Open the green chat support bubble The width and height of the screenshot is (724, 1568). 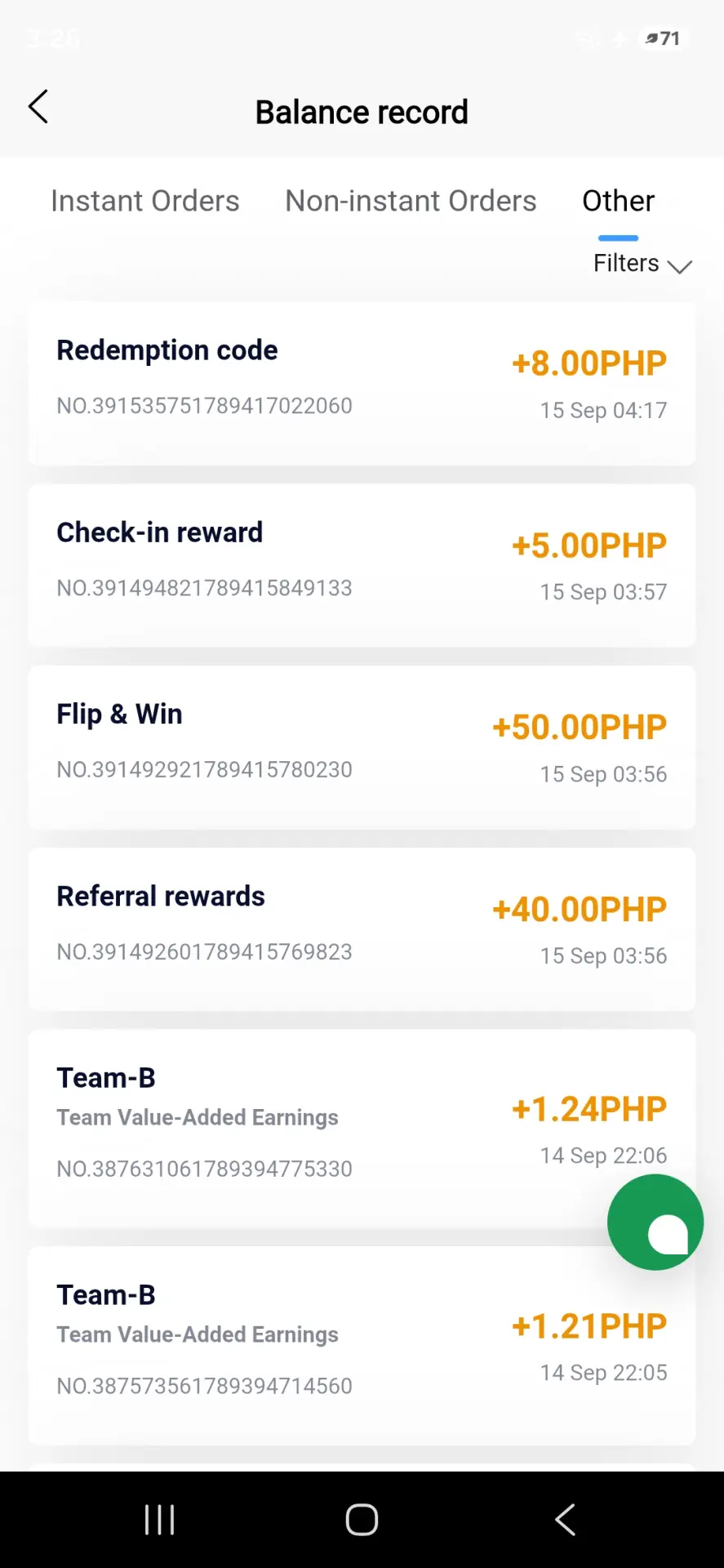655,1222
